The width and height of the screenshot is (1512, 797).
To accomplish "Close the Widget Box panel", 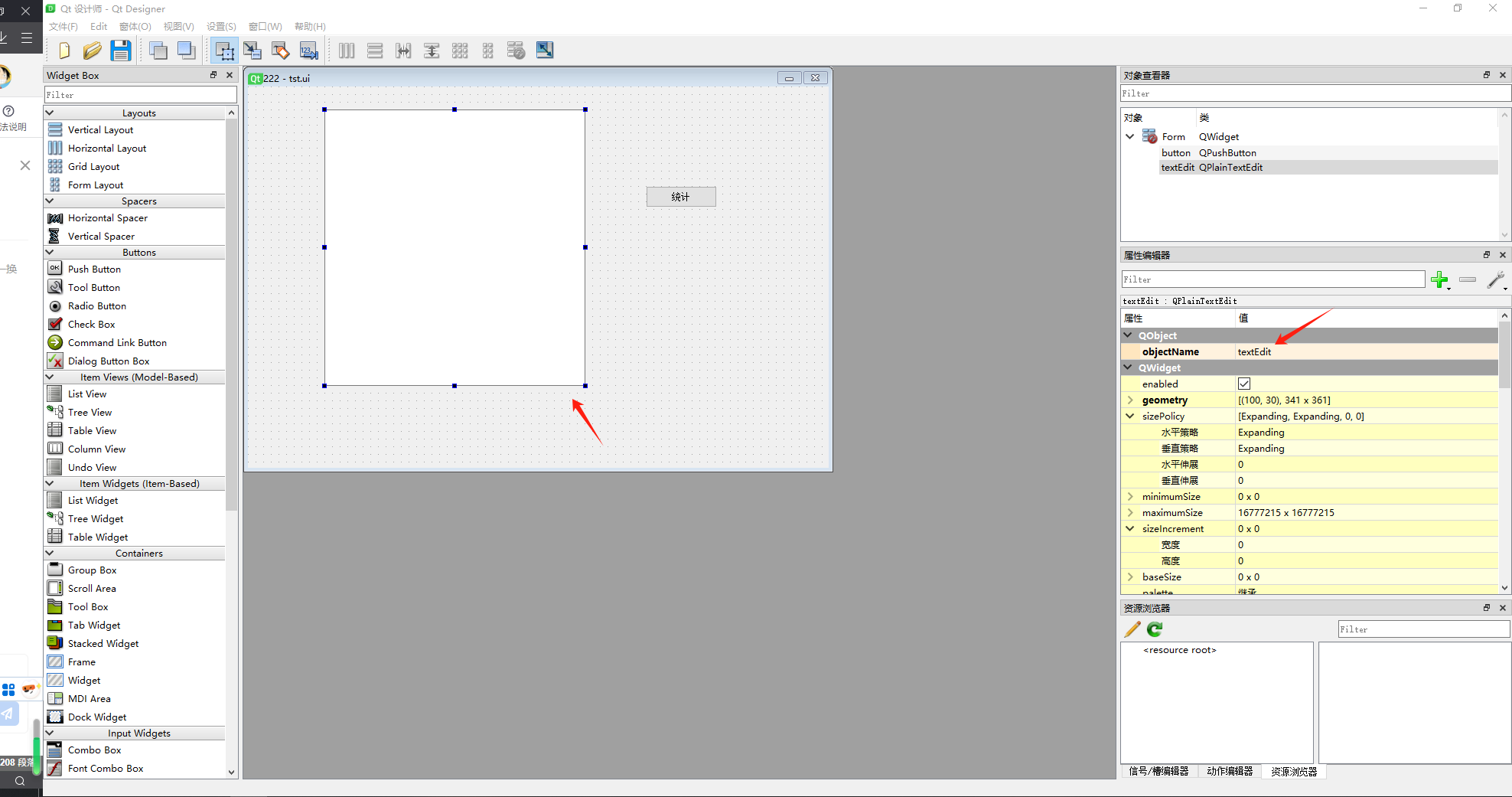I will click(230, 75).
